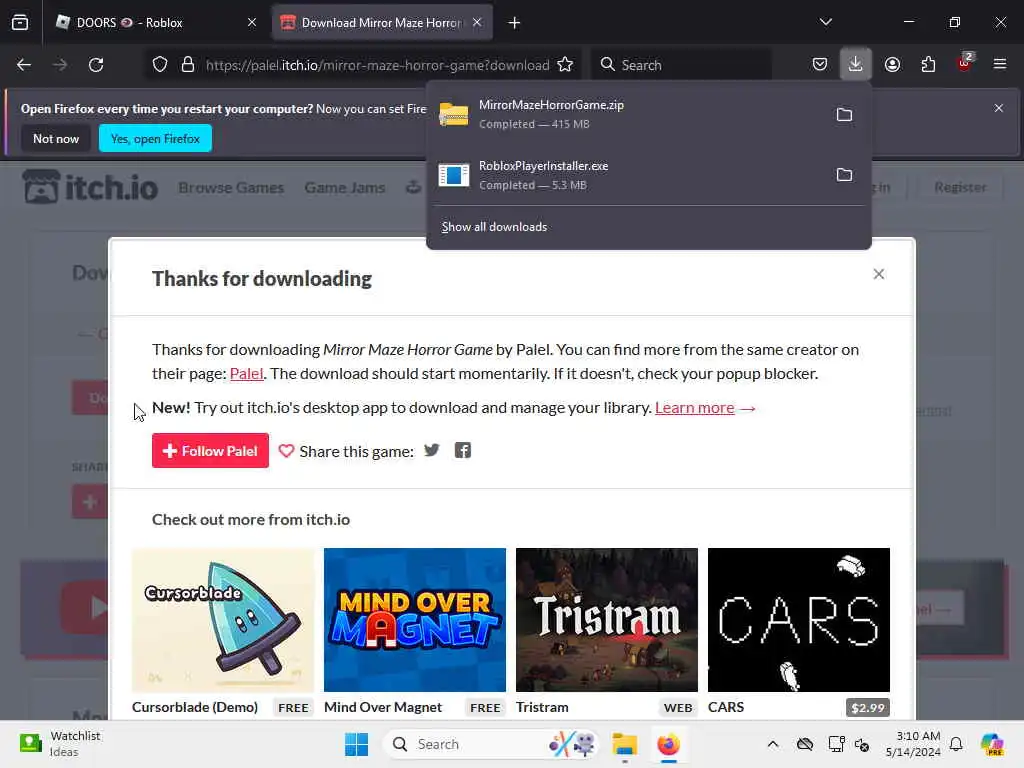Open the Watchlist Ideas widget
Viewport: 1024px width, 768px height.
[60, 743]
